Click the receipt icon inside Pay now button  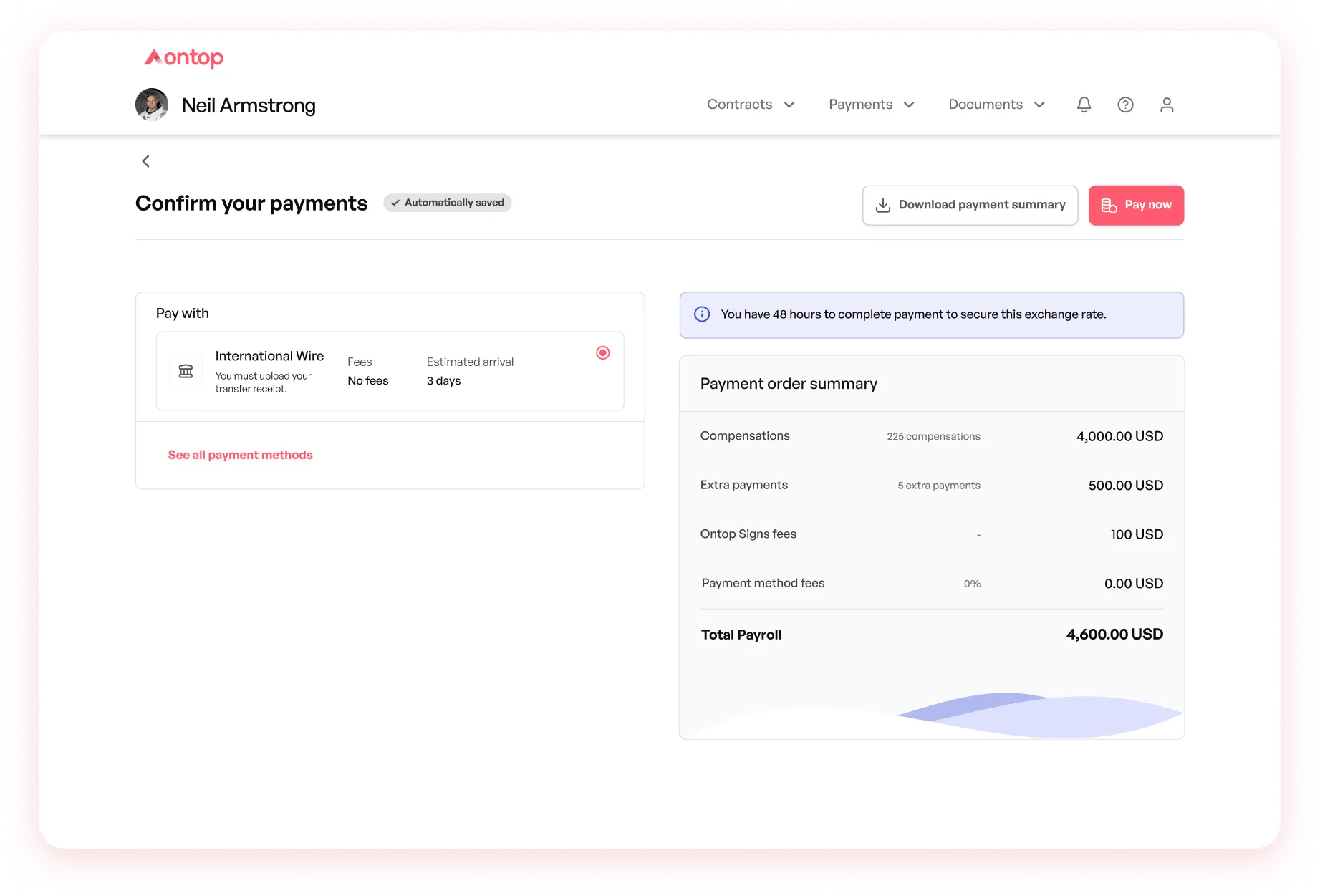(x=1109, y=205)
